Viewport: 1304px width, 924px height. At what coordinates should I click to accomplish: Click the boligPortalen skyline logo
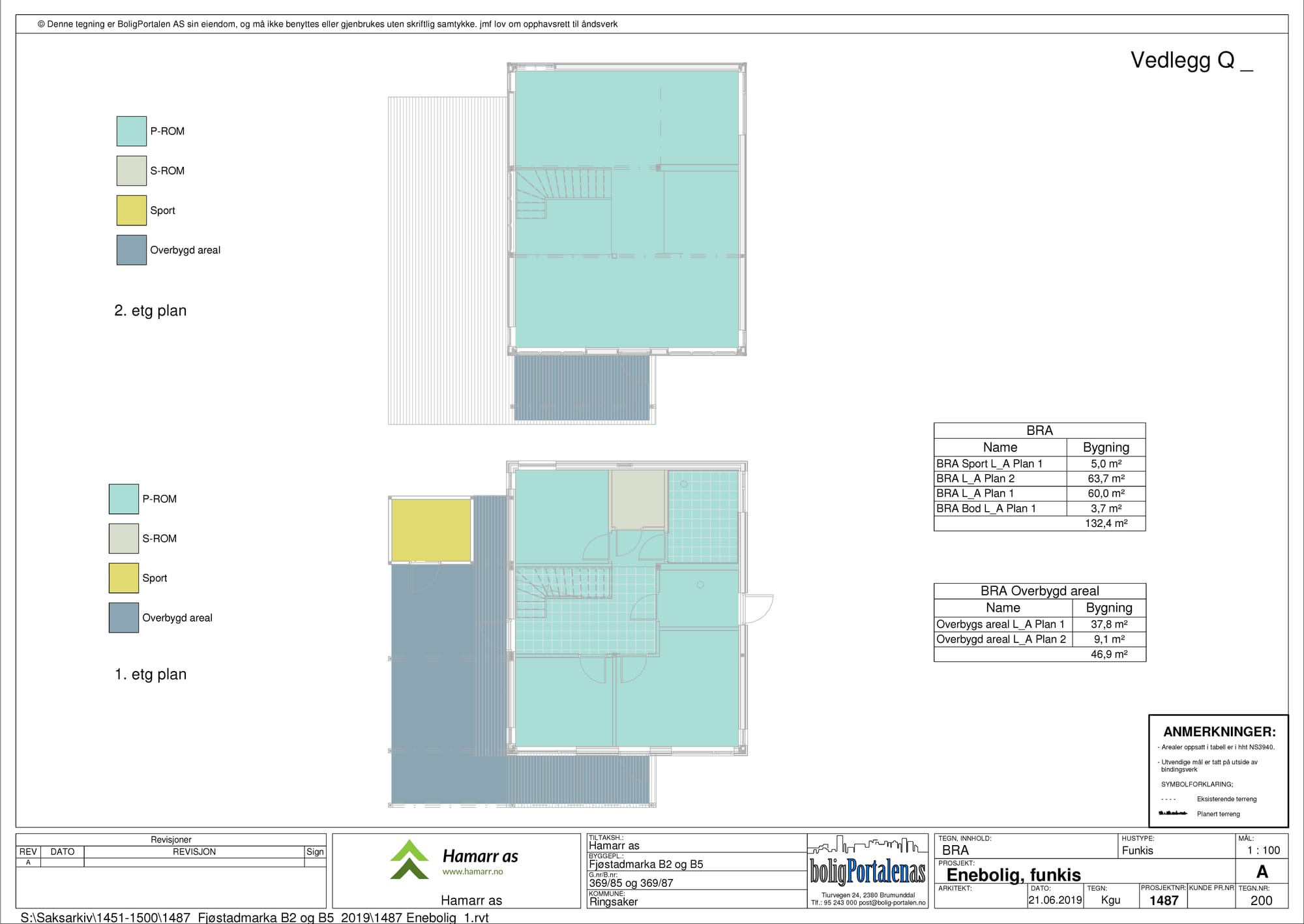click(x=867, y=861)
